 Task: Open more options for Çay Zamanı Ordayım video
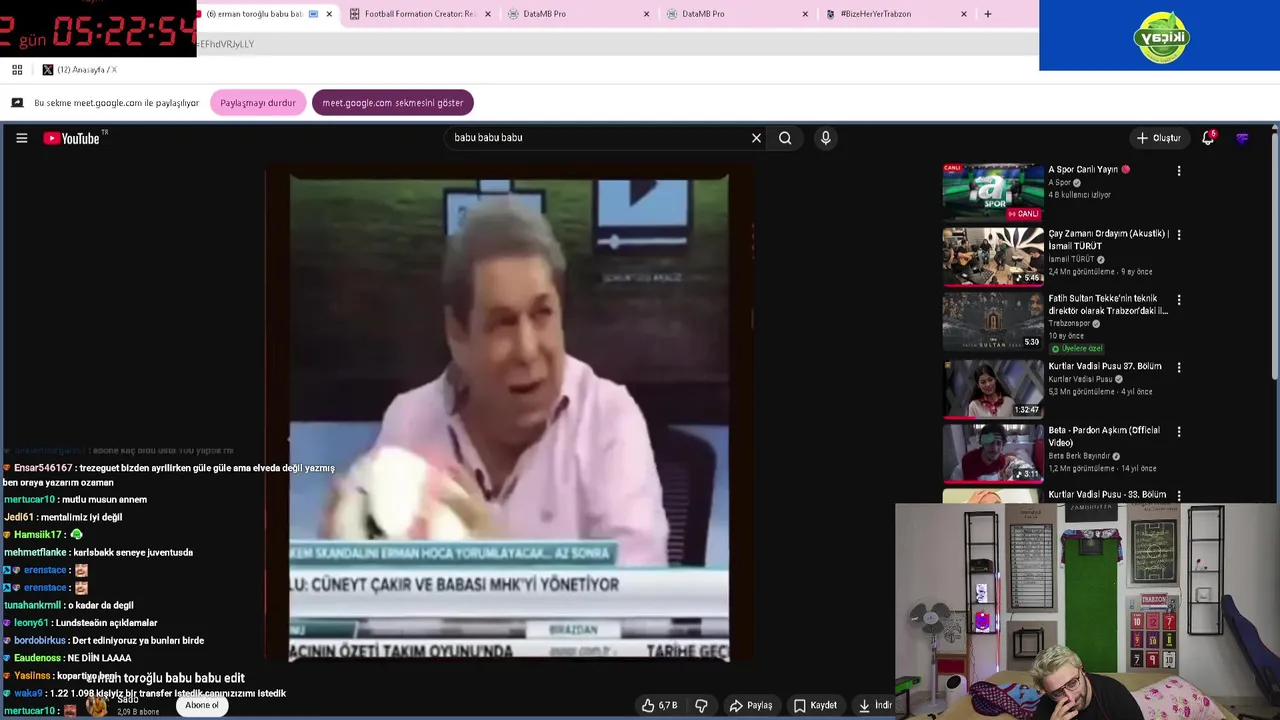pyautogui.click(x=1179, y=235)
